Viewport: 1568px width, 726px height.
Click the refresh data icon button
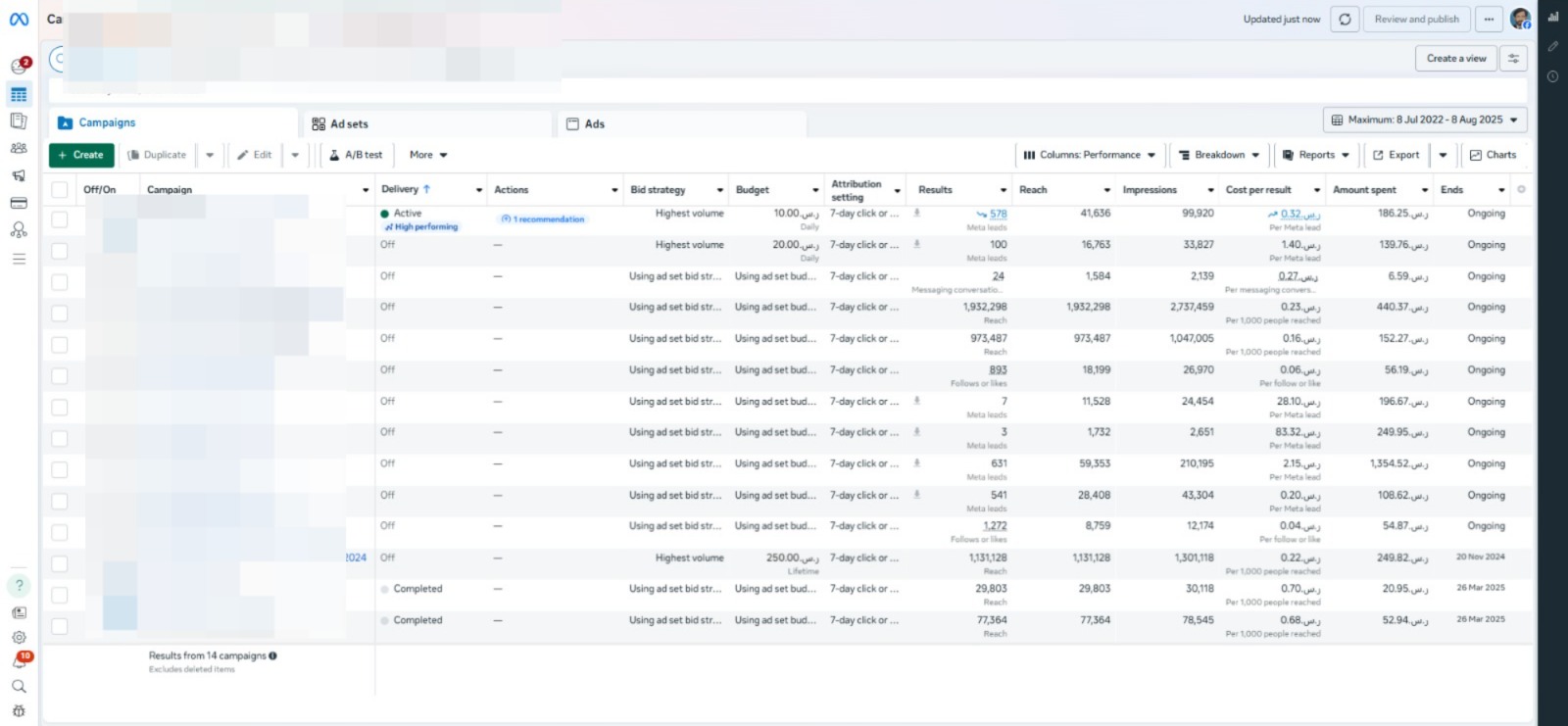(1345, 20)
